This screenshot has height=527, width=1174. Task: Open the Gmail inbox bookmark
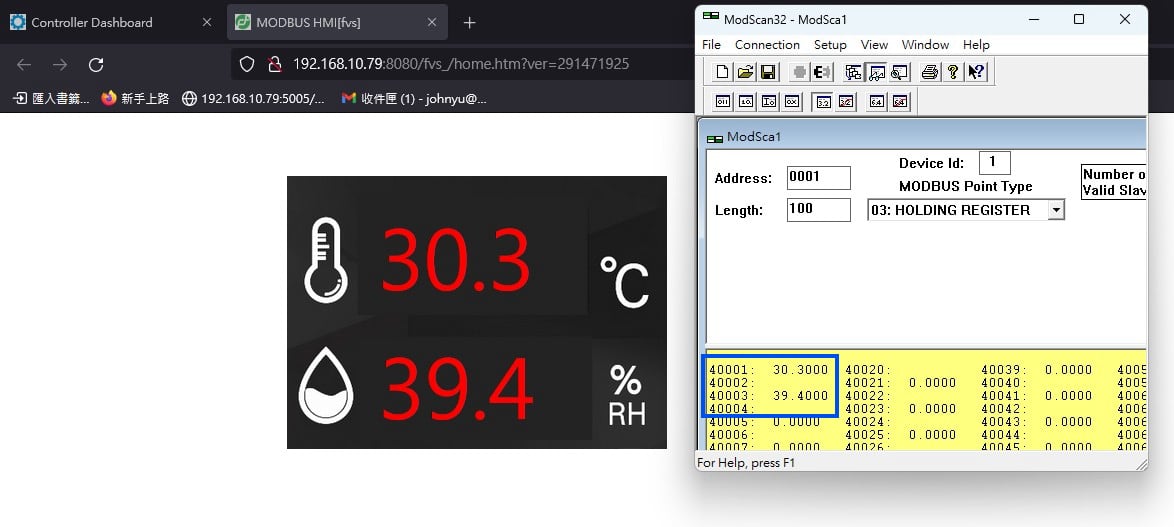(414, 99)
